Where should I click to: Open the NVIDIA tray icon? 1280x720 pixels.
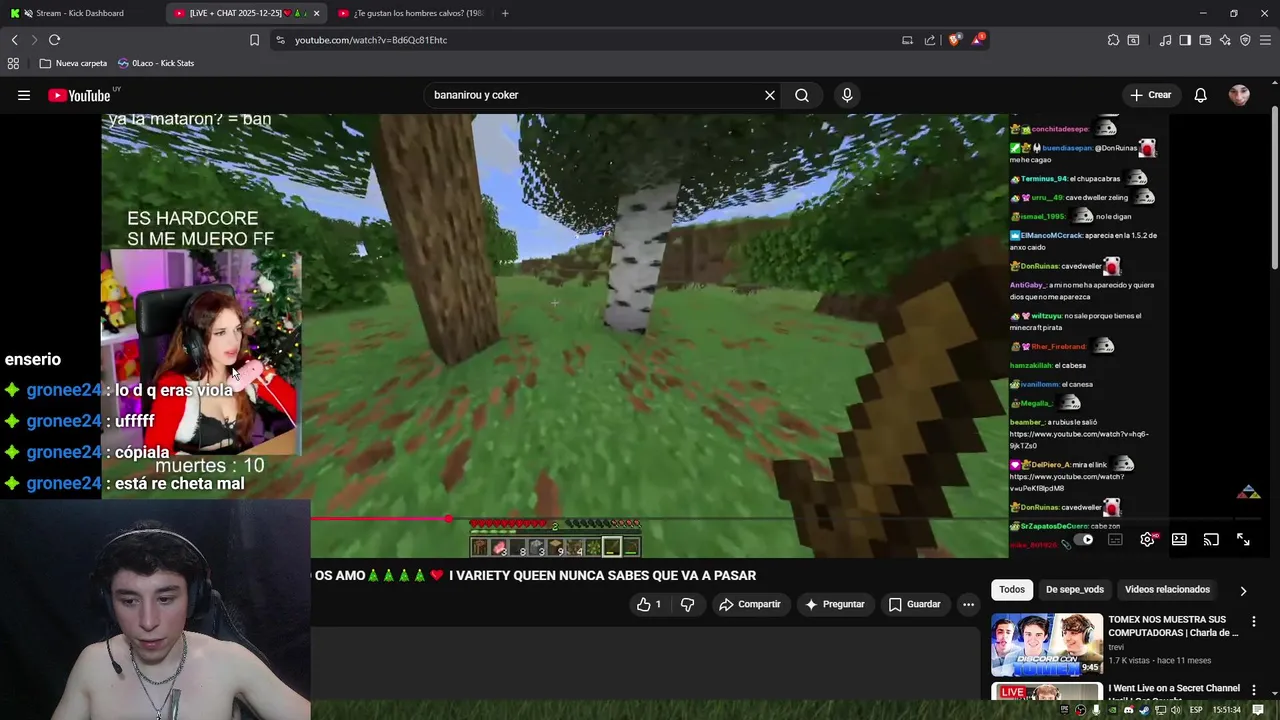(x=1112, y=710)
